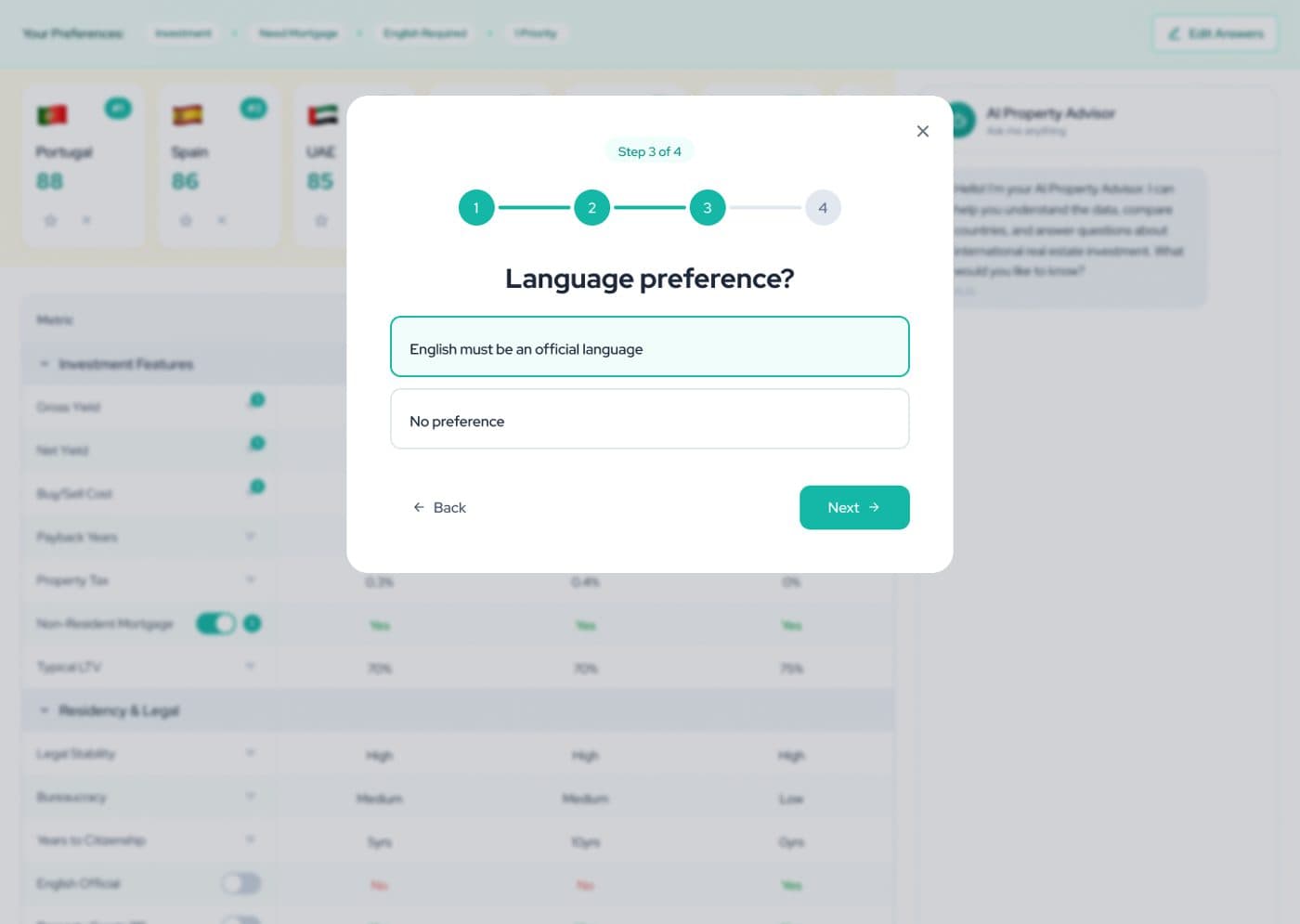The height and width of the screenshot is (924, 1300).
Task: Open the Property Tax row dropdown
Action: [251, 579]
